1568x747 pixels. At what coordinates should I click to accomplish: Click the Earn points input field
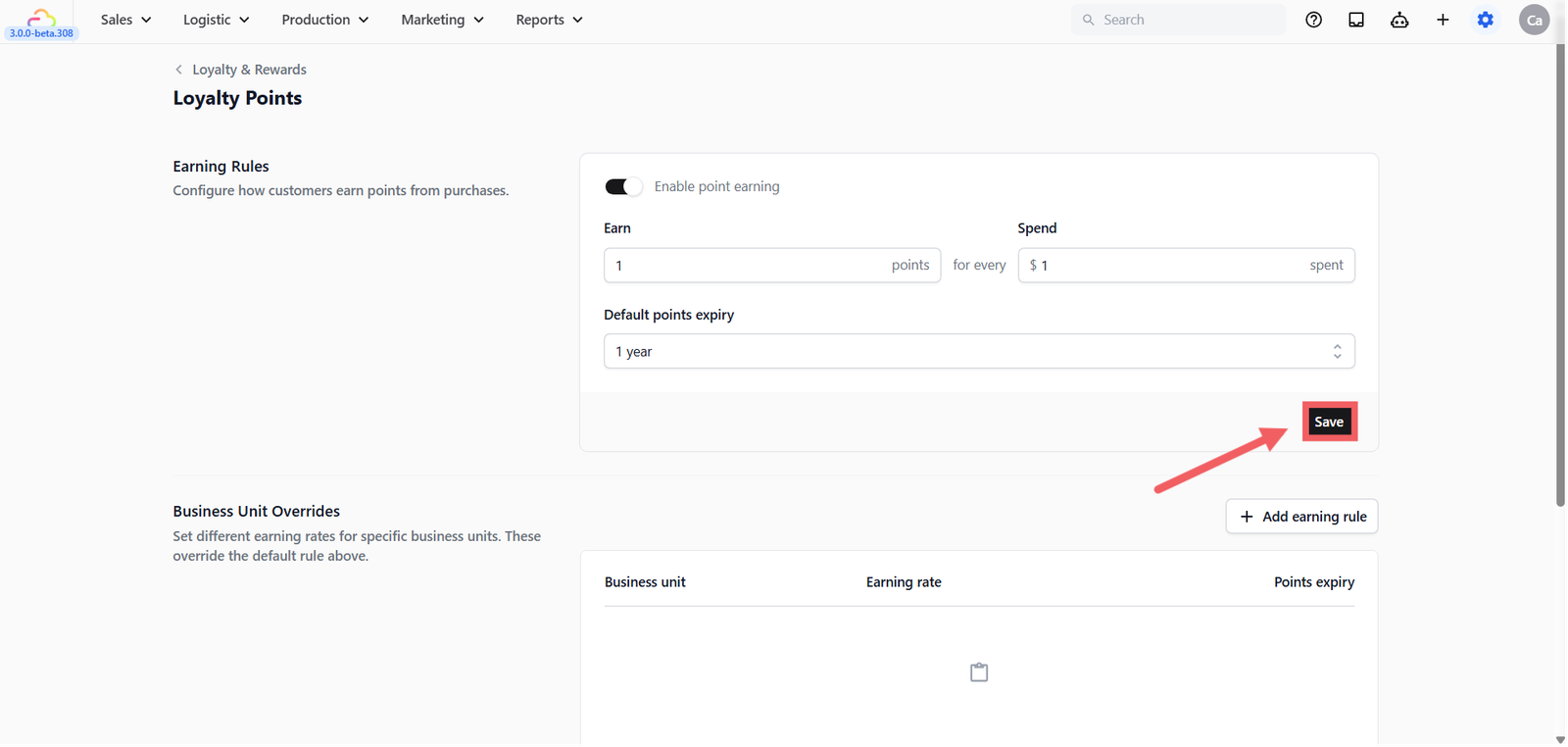pos(772,265)
